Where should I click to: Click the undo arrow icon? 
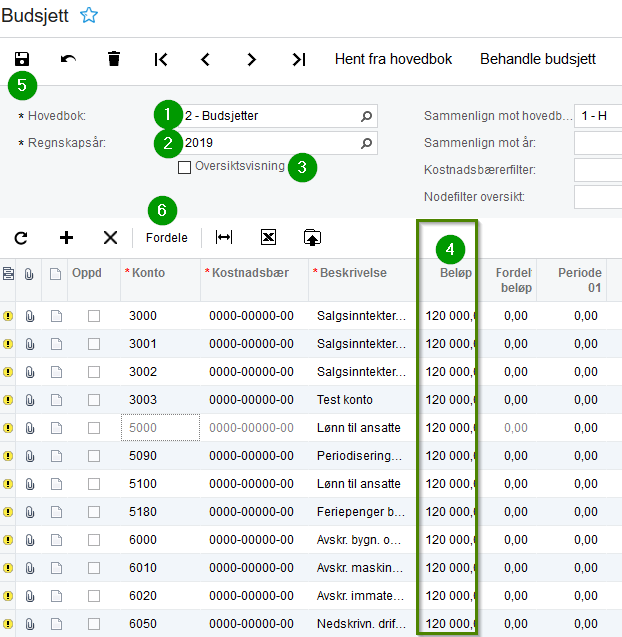68,59
